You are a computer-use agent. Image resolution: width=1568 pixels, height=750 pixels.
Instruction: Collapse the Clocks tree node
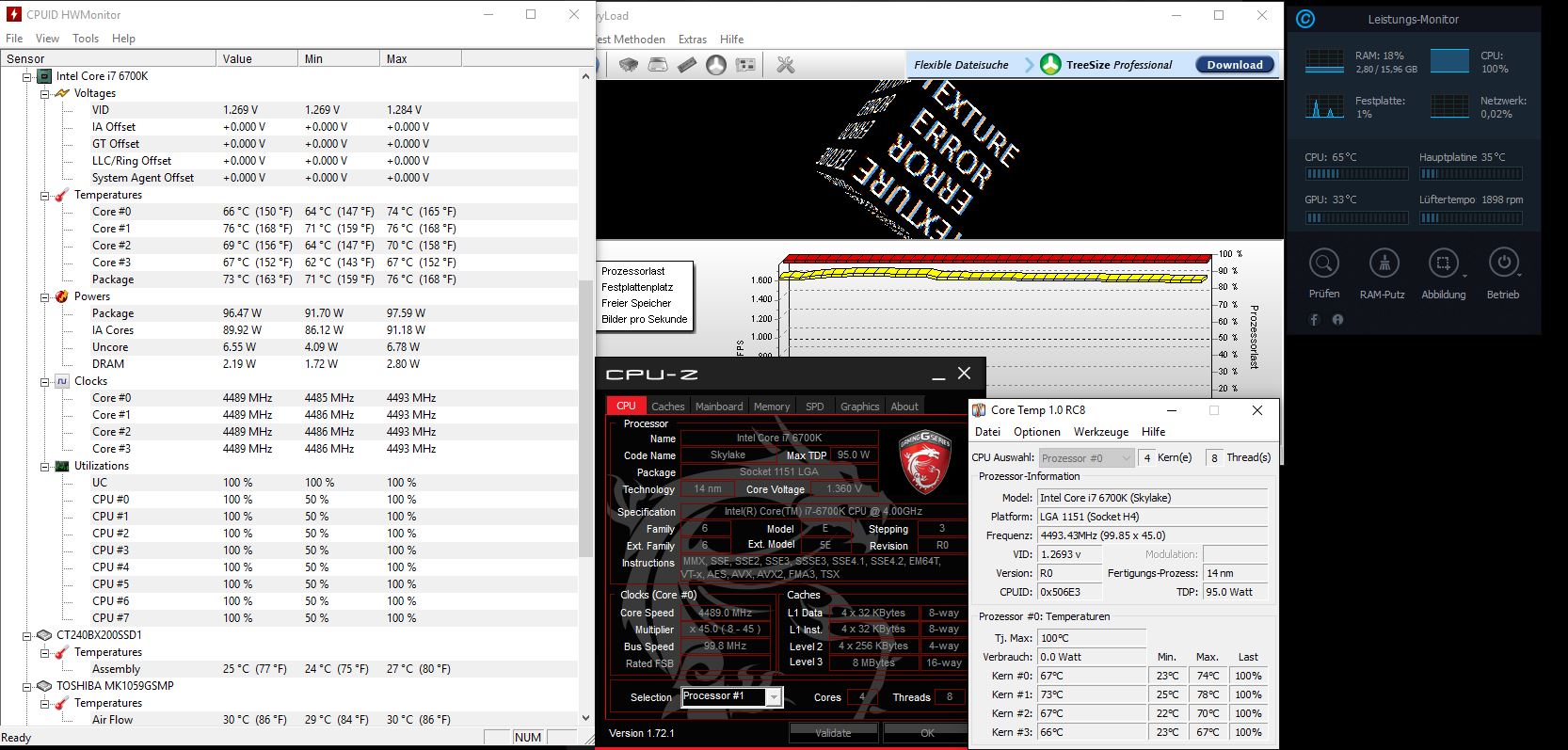[44, 381]
